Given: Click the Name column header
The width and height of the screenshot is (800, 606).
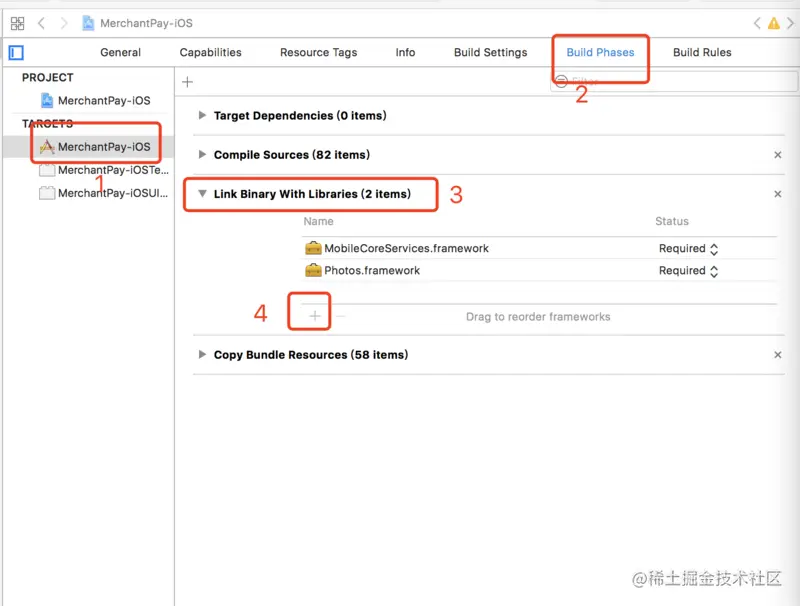Looking at the screenshot, I should tap(318, 221).
